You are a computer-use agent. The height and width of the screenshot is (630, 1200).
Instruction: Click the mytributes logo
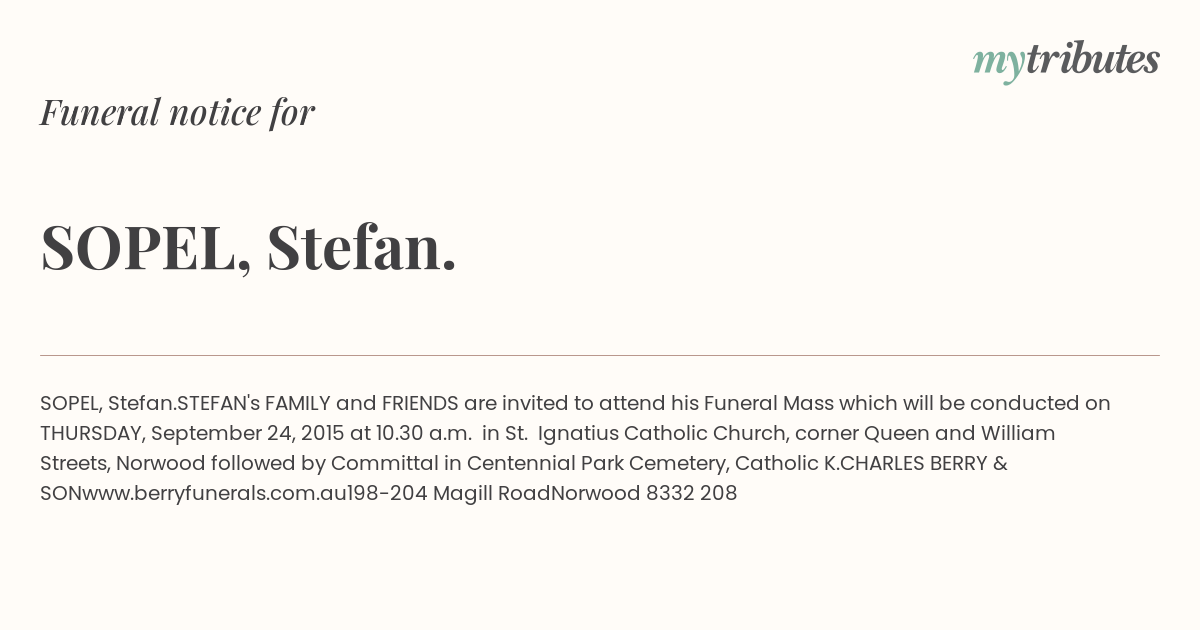click(x=1066, y=61)
